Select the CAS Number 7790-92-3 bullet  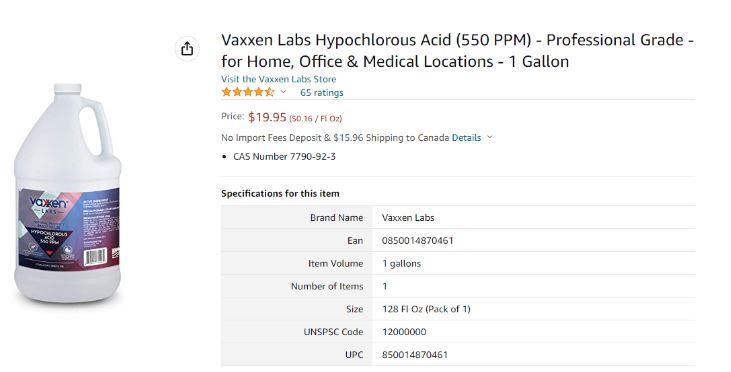284,157
